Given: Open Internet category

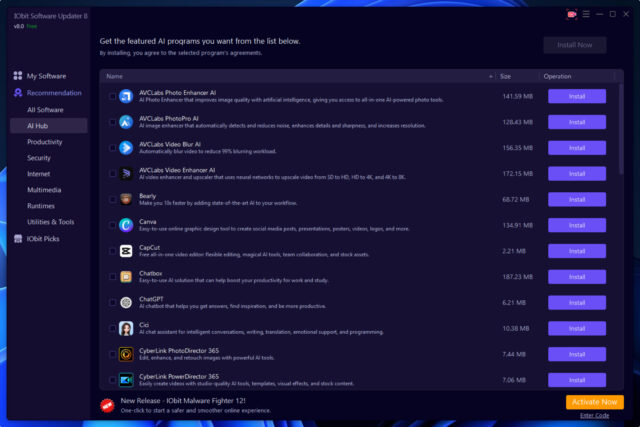Looking at the screenshot, I should (38, 174).
